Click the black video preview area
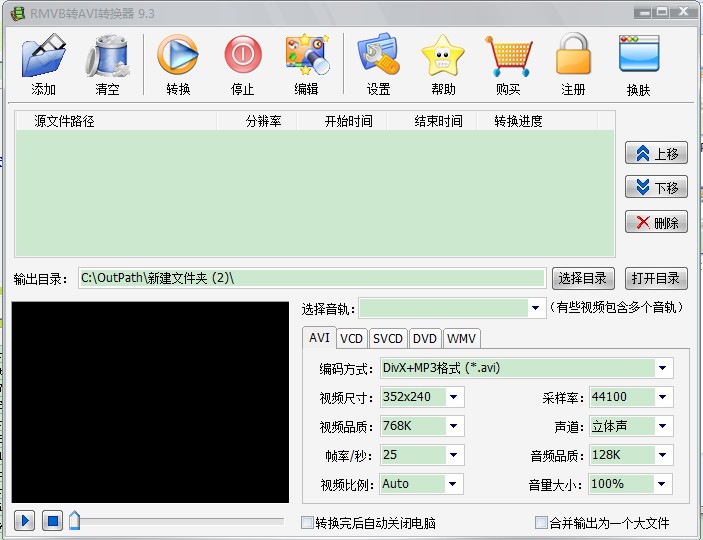 click(150, 402)
